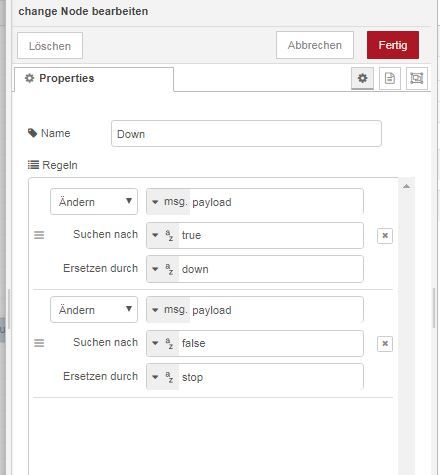Click the Name tag icon

[x=32, y=133]
